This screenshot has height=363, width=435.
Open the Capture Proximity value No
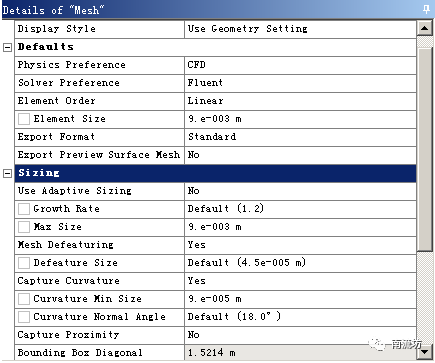[x=300, y=335]
